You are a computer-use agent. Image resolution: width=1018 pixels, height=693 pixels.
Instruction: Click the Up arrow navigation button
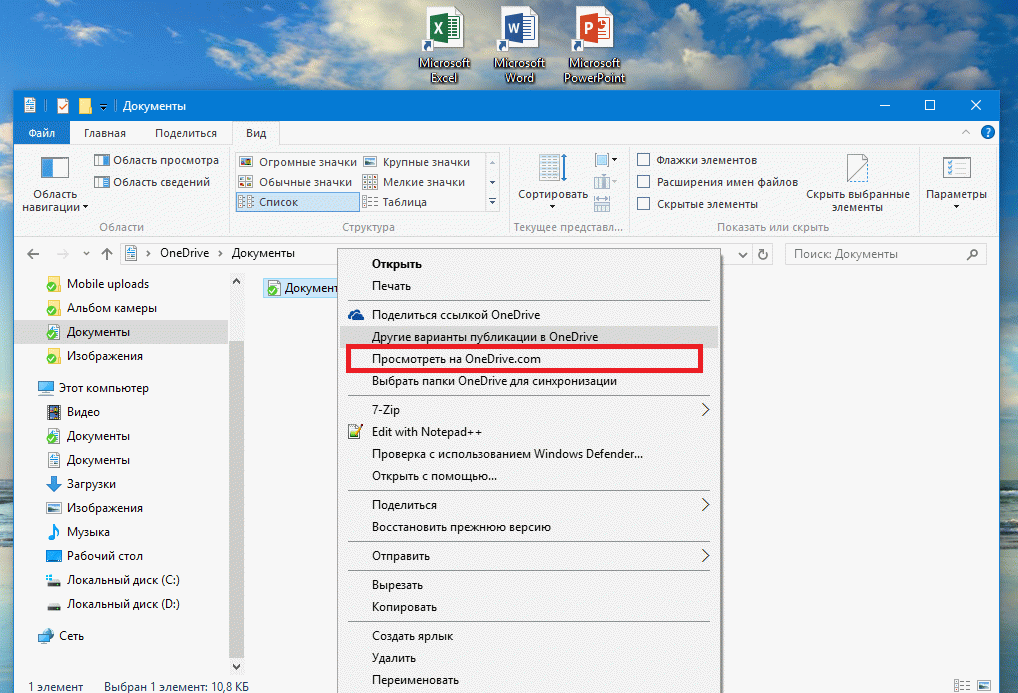[106, 254]
